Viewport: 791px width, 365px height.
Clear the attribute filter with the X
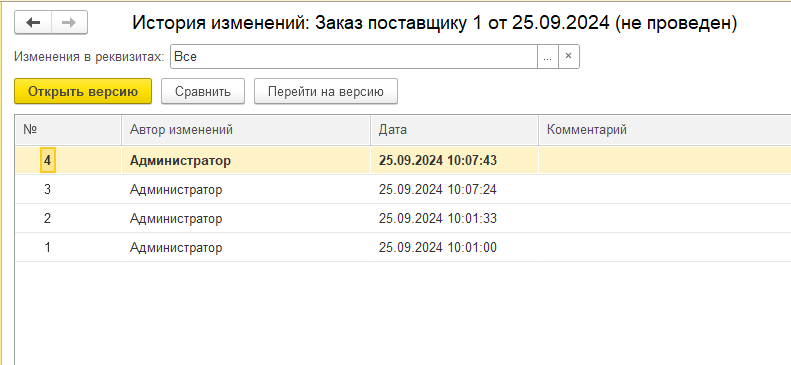coord(569,57)
